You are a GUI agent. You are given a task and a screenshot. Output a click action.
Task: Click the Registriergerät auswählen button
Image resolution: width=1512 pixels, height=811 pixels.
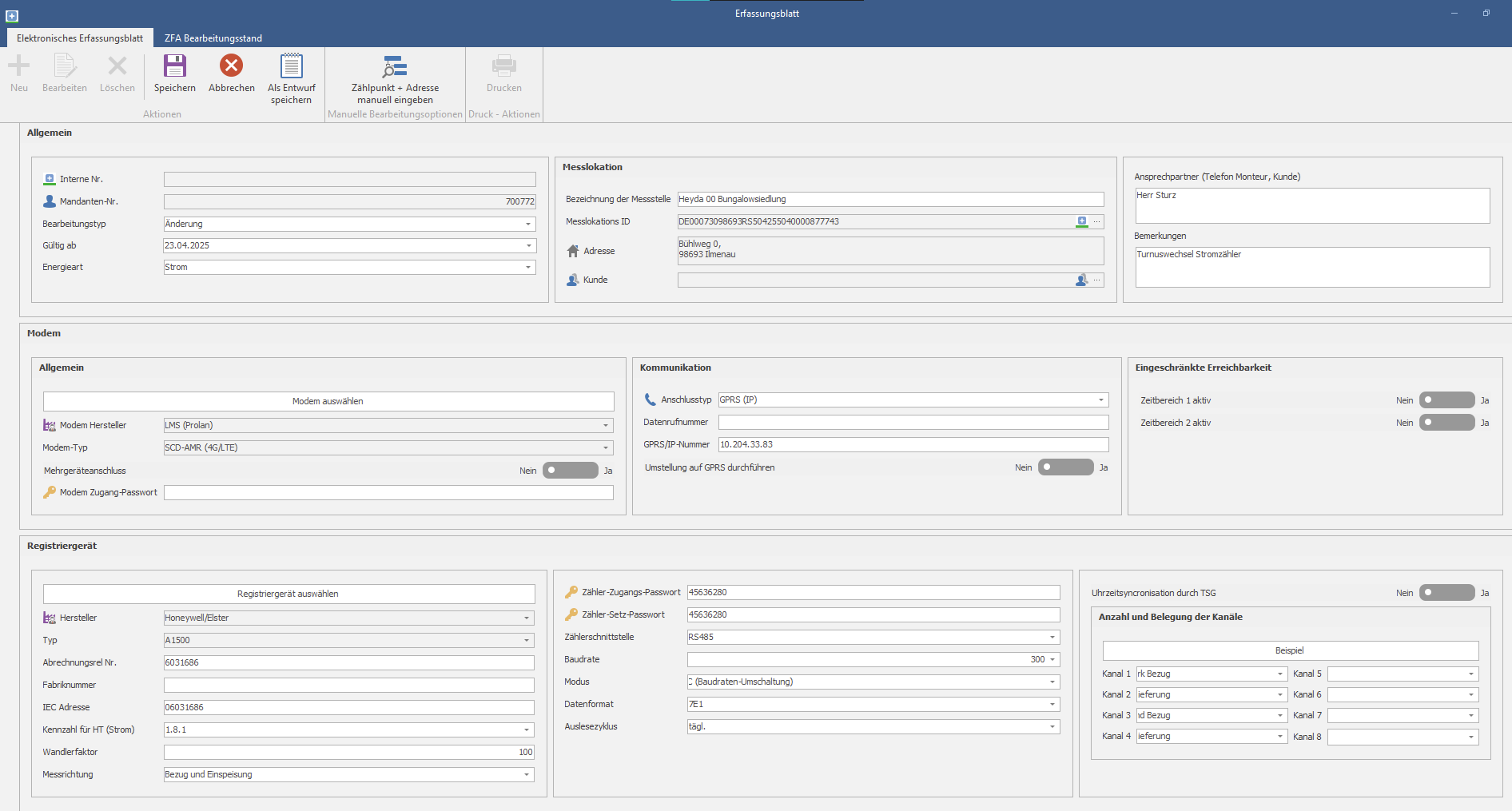(288, 594)
